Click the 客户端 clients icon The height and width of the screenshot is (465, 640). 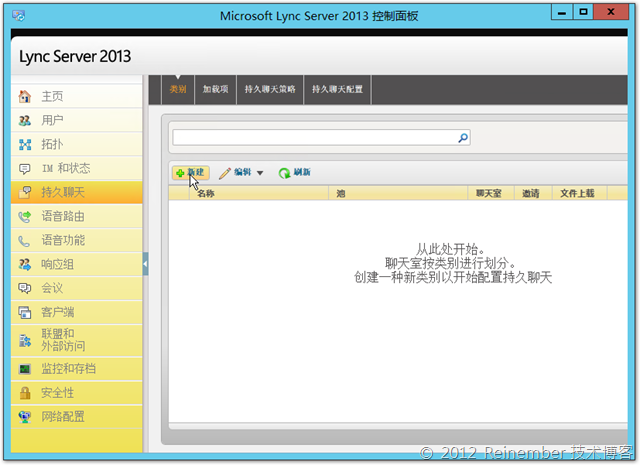tap(25, 313)
